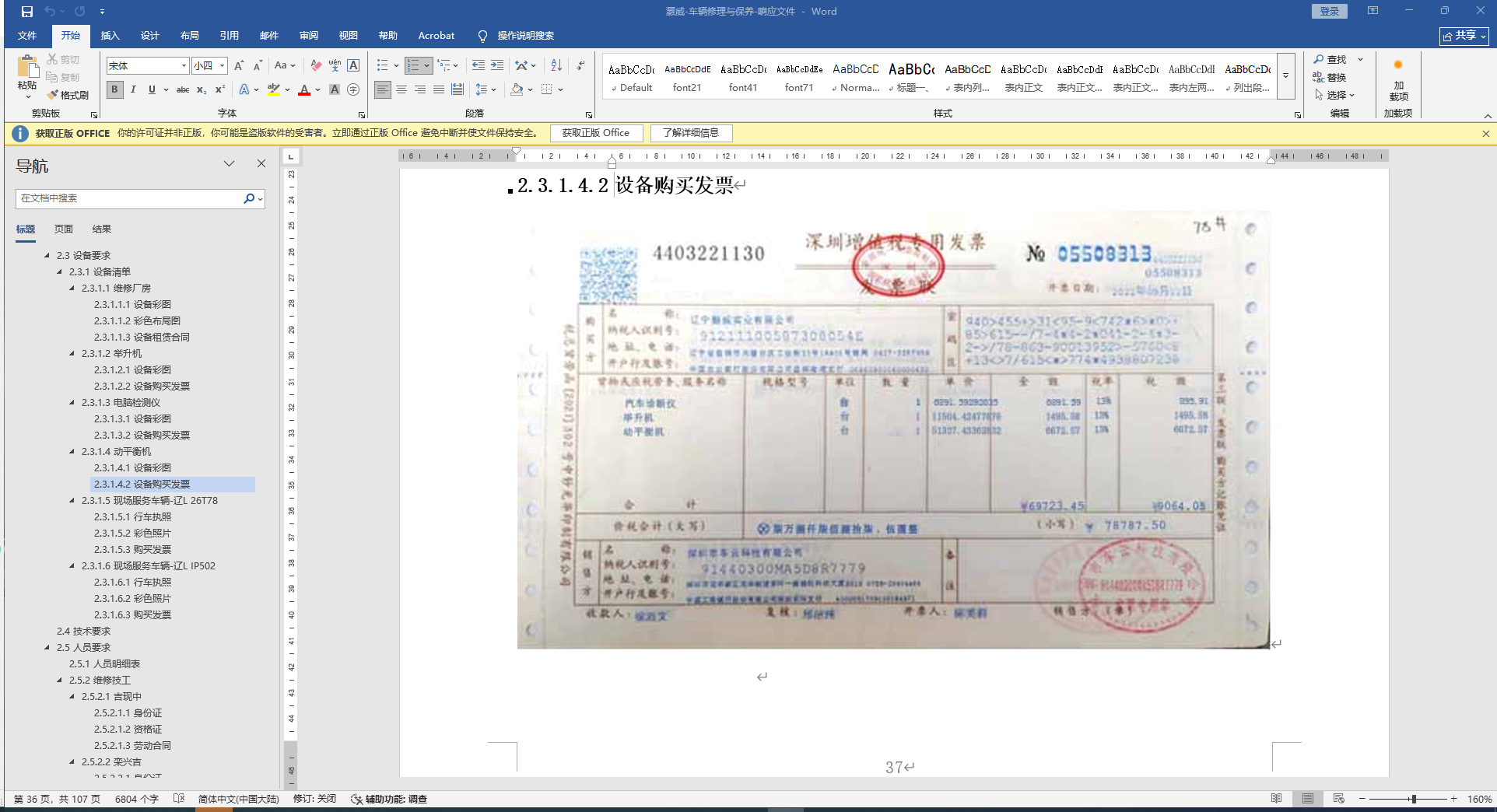Image resolution: width=1497 pixels, height=812 pixels.
Task: Apply the red font color
Action: [304, 89]
